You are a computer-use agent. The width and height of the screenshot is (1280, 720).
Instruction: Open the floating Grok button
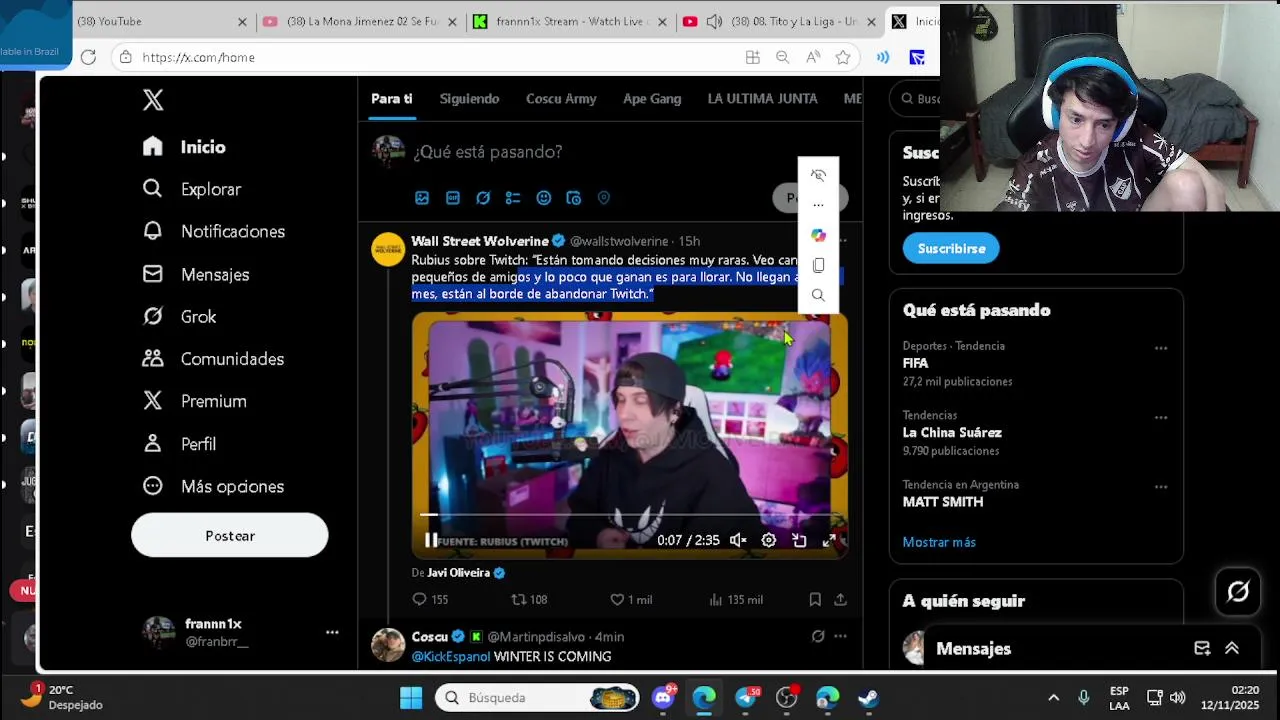click(1238, 592)
